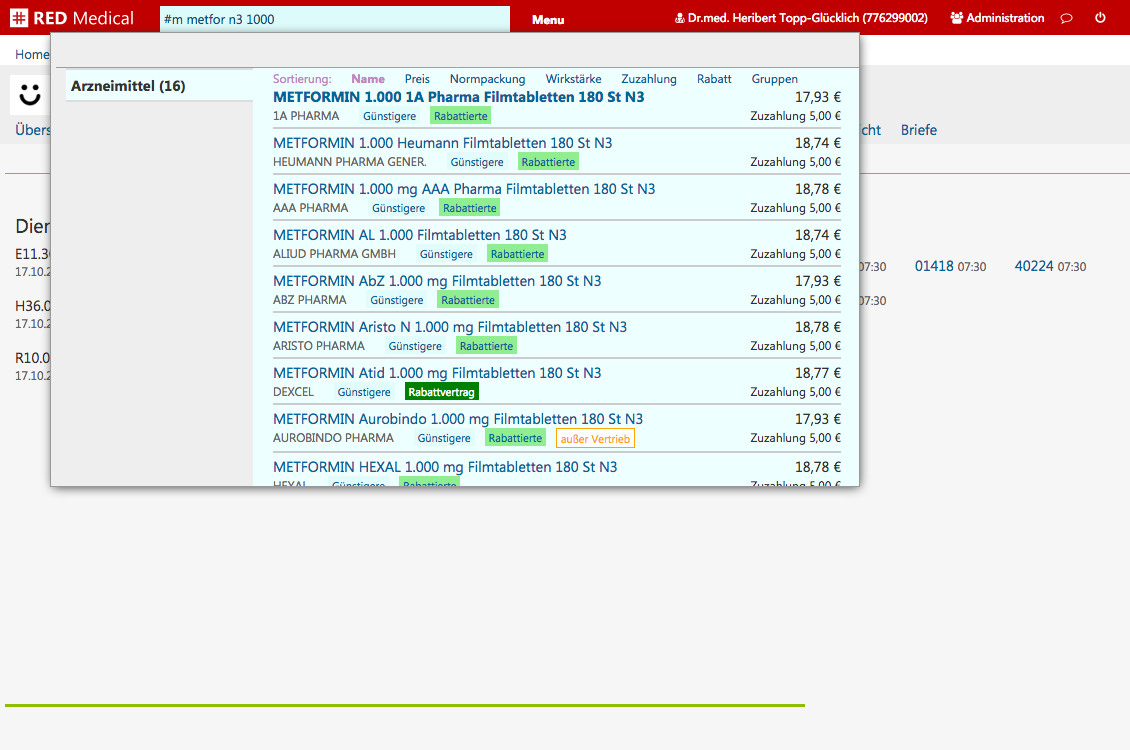Sort results by Name
The width and height of the screenshot is (1130, 750).
[x=368, y=79]
